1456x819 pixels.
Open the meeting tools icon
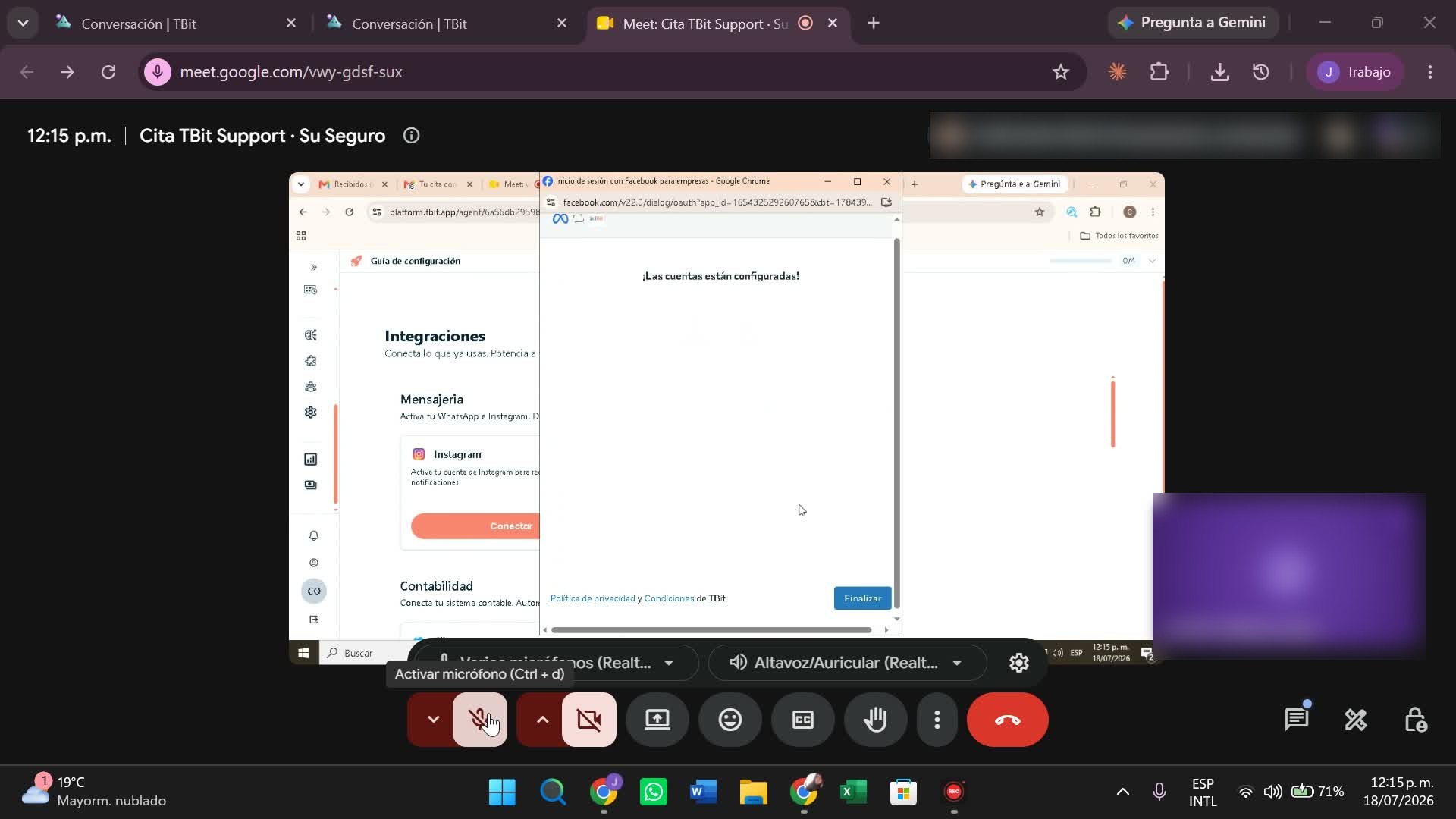click(1356, 720)
